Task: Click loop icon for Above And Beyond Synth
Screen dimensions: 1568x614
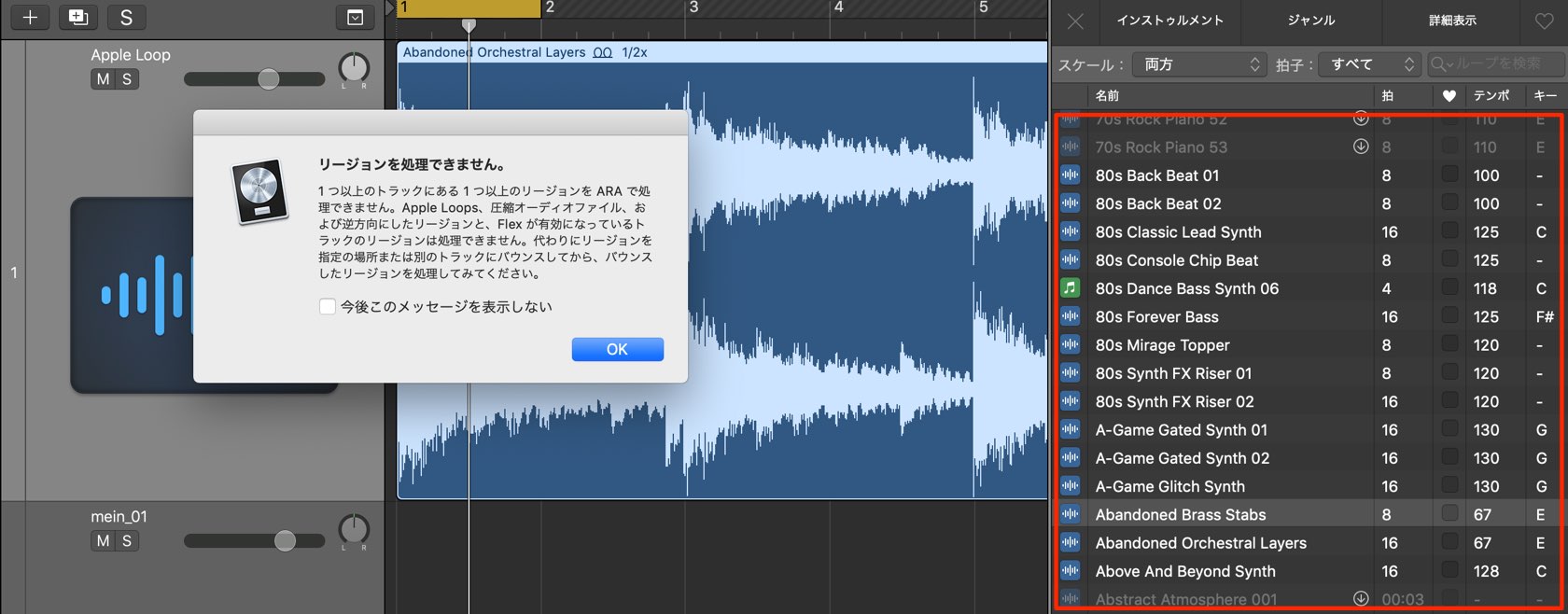Action: pos(1070,570)
